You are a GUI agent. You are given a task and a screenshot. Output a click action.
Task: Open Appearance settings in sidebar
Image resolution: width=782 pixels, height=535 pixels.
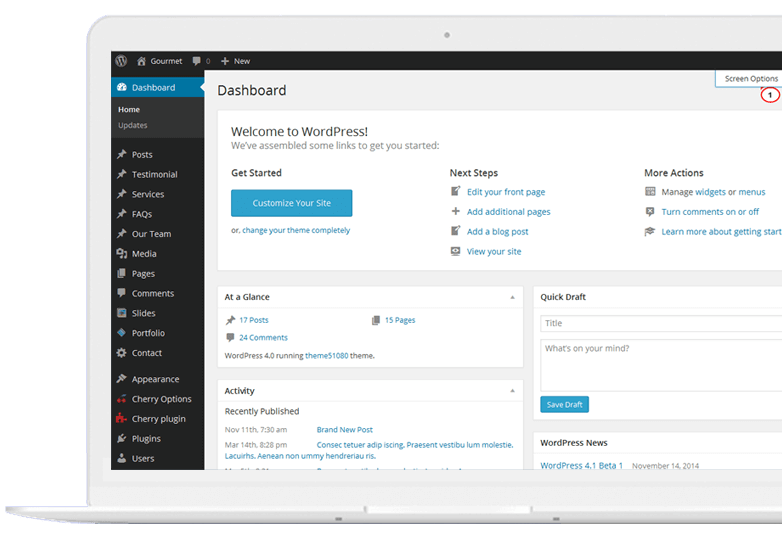click(x=155, y=379)
